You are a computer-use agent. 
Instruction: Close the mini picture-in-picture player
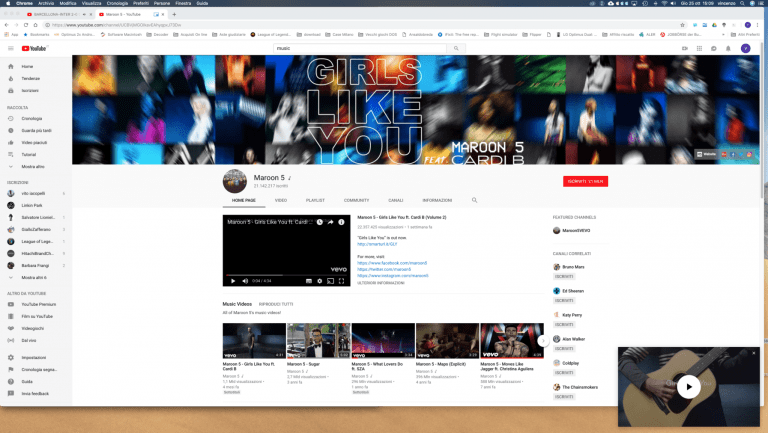point(754,353)
